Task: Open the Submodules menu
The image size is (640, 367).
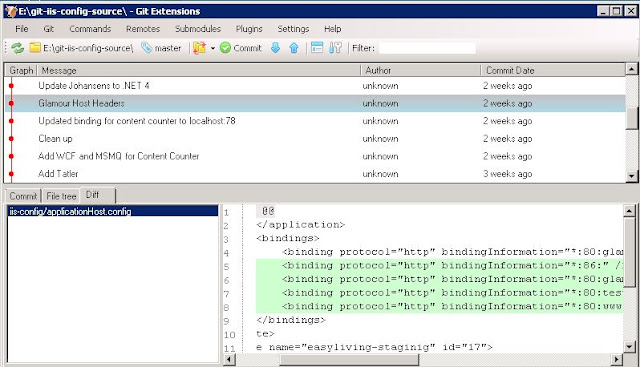Action: [198, 29]
